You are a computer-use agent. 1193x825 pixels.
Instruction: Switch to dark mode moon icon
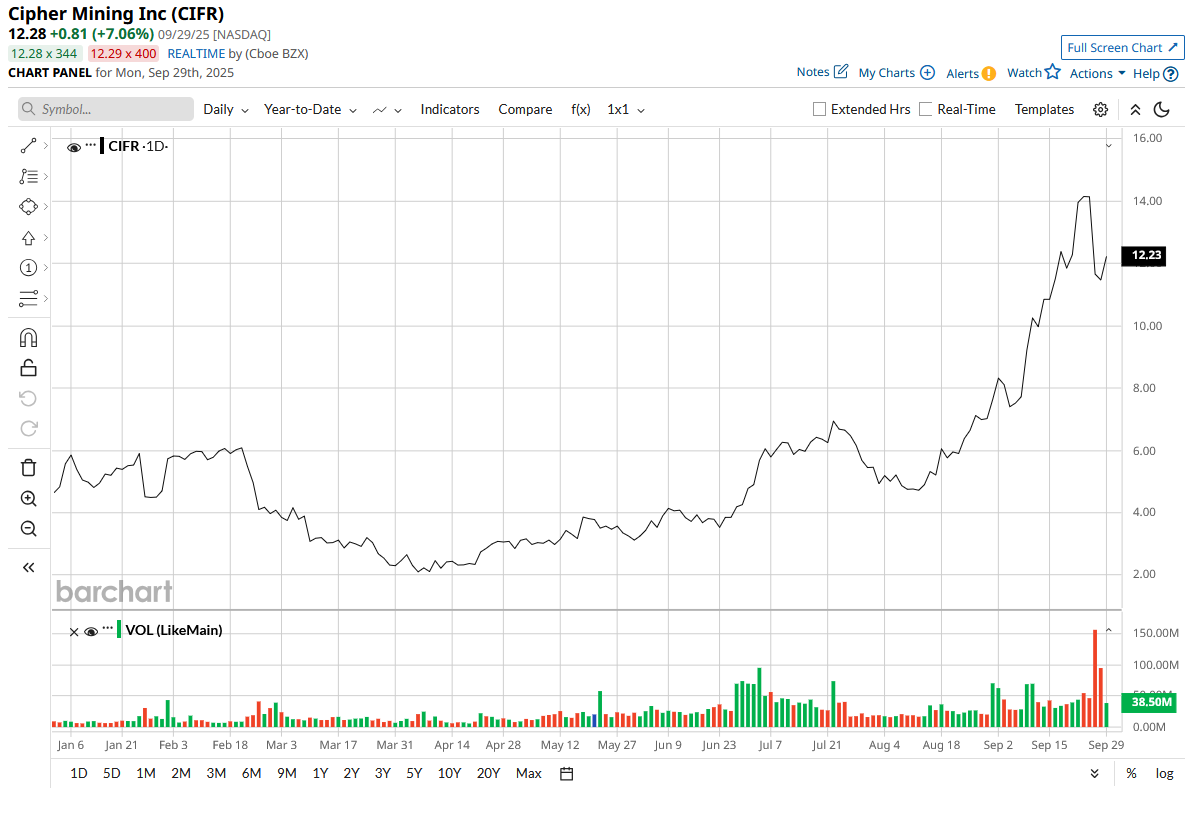point(1162,110)
